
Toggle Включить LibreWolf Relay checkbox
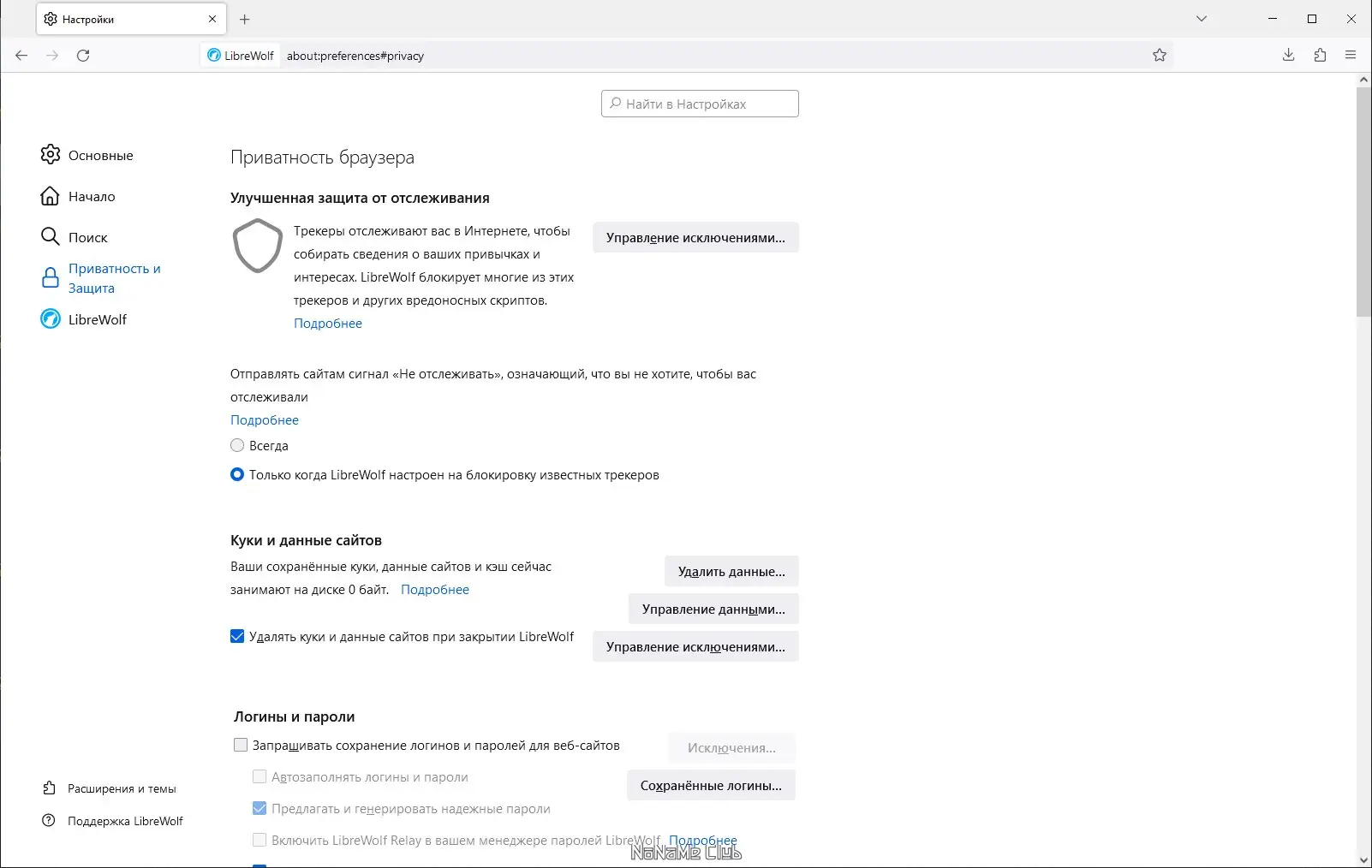point(259,840)
